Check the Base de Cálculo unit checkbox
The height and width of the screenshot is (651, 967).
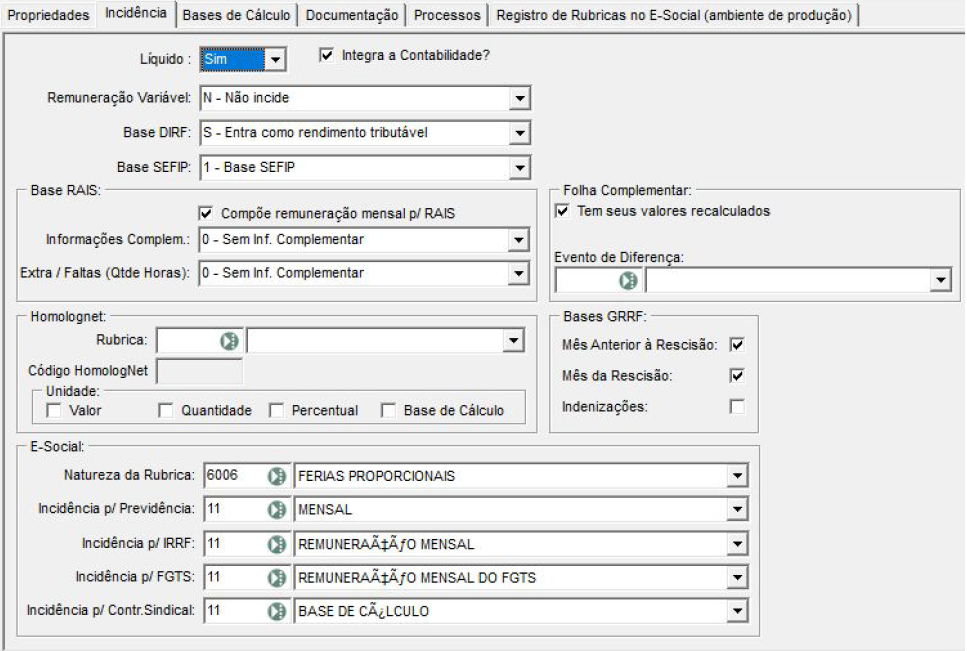pyautogui.click(x=388, y=410)
